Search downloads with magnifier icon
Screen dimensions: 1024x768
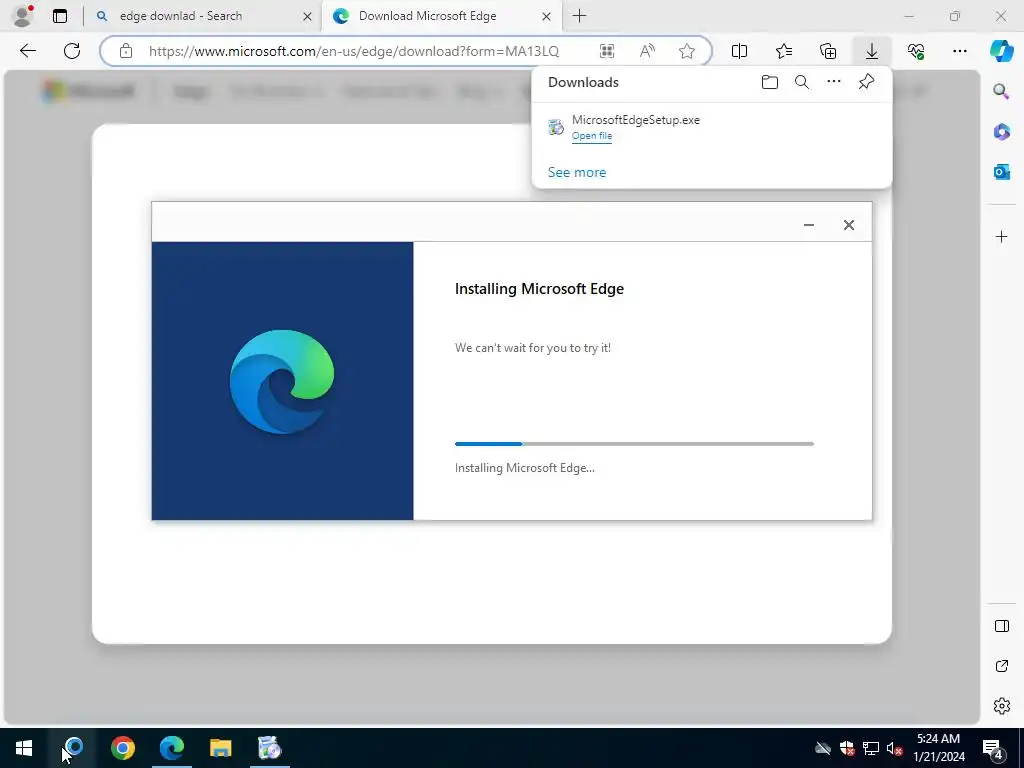click(x=801, y=82)
